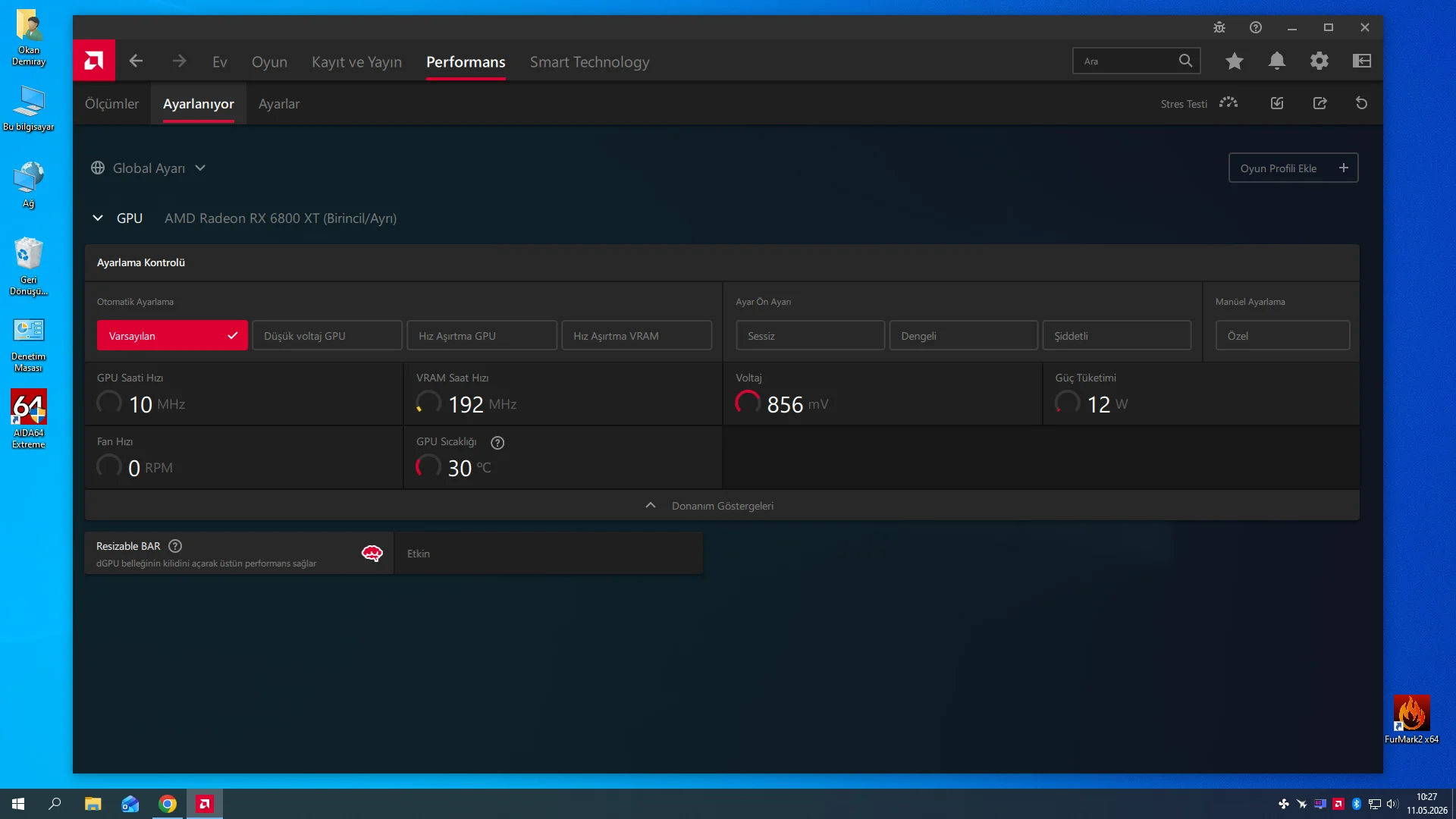Select the Performans tab
The height and width of the screenshot is (819, 1456).
(x=466, y=62)
